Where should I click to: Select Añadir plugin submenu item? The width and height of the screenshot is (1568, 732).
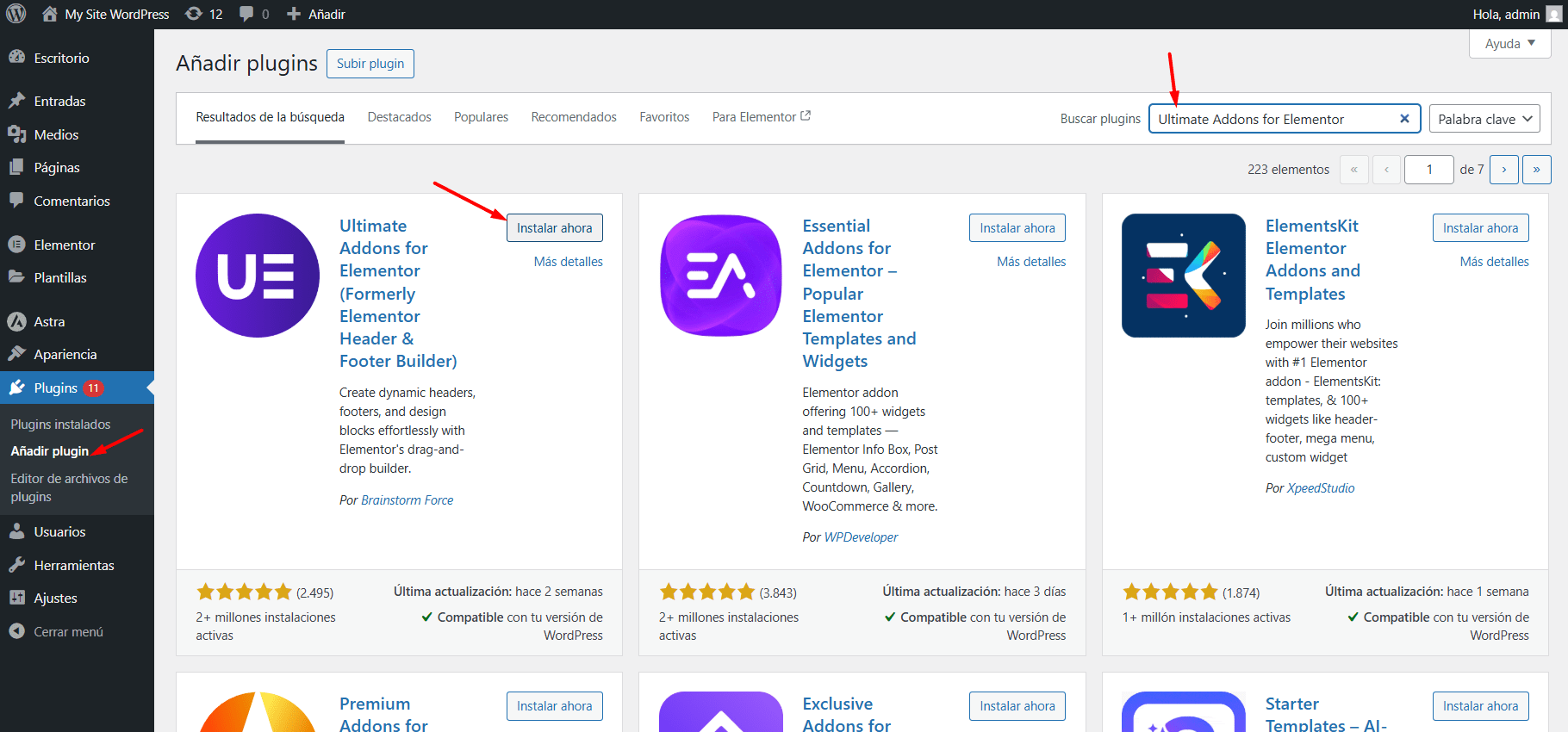pos(50,450)
